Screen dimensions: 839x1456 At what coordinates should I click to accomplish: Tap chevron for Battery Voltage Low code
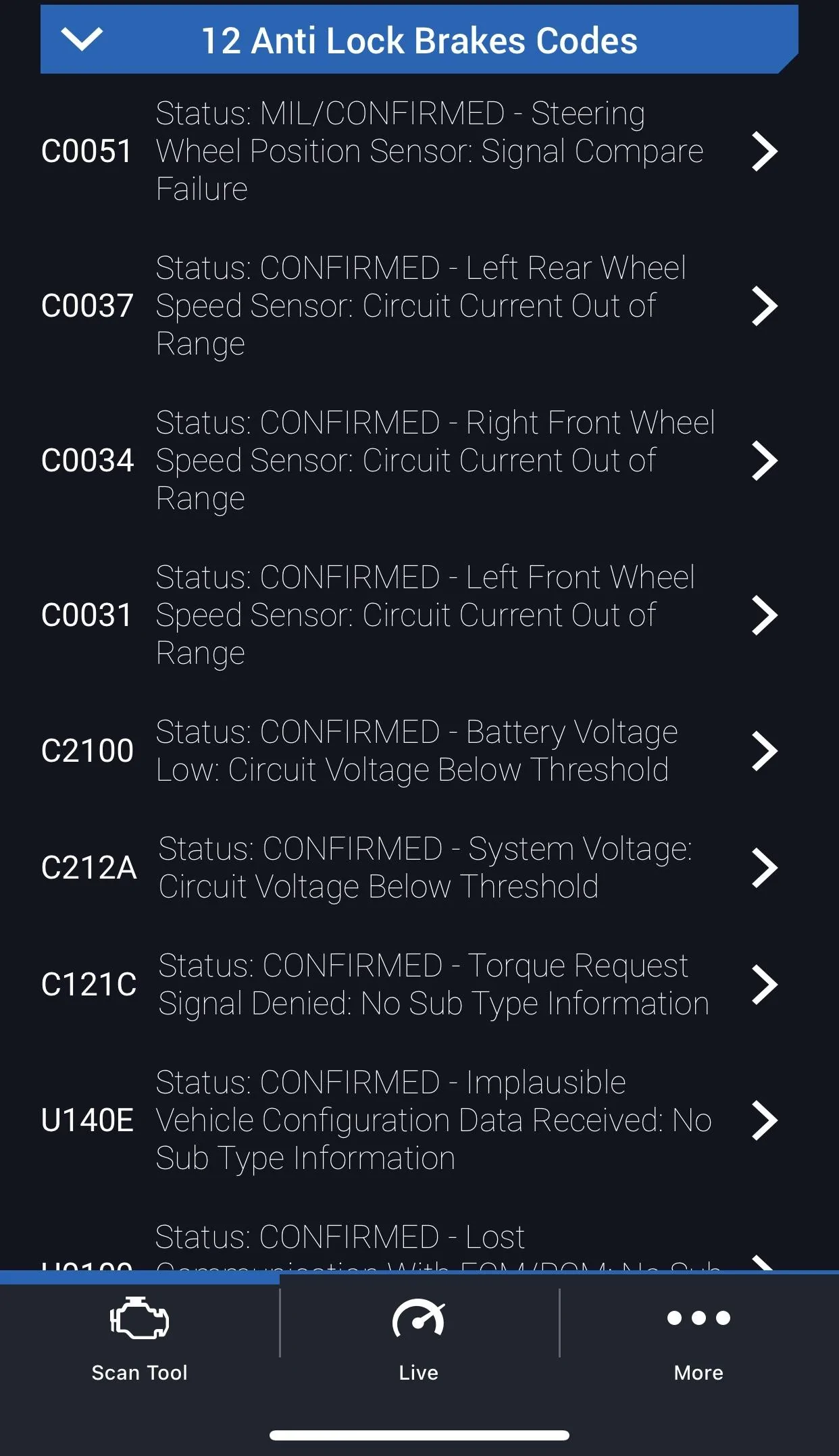click(765, 751)
